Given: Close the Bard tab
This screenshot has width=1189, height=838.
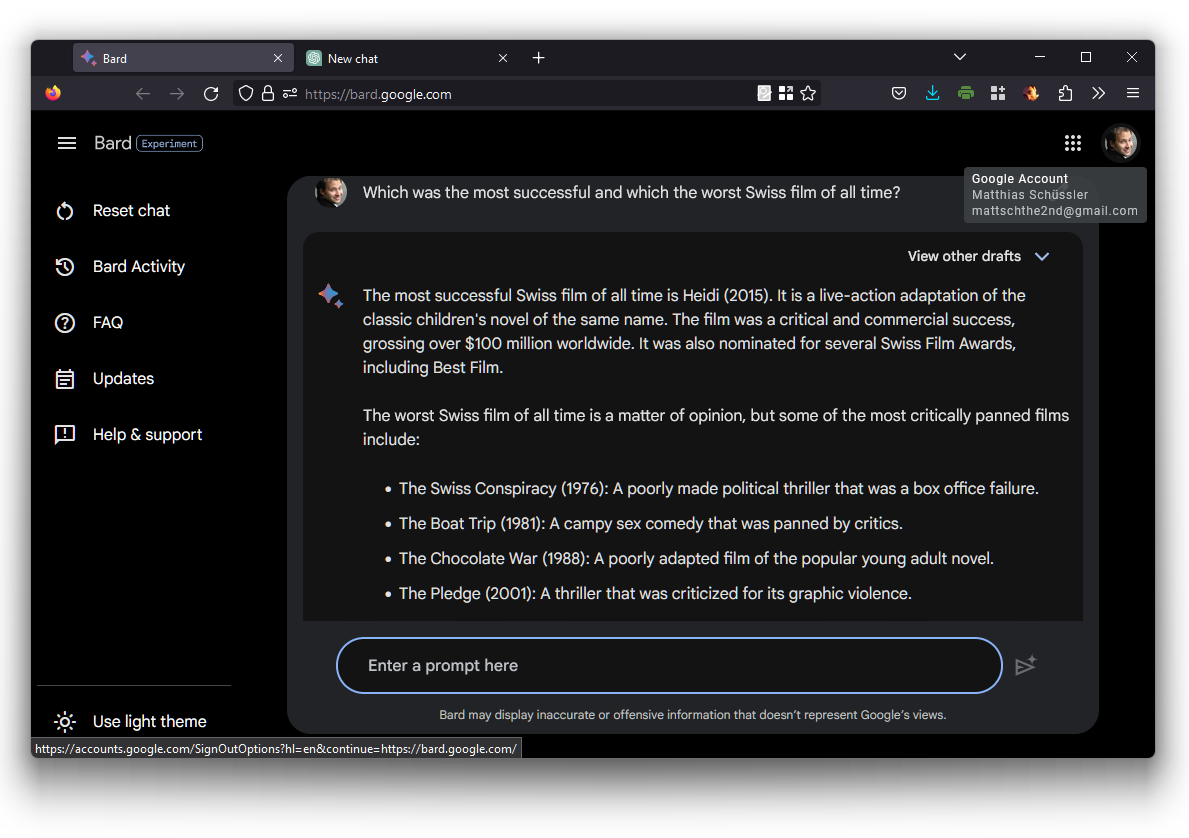Looking at the screenshot, I should pyautogui.click(x=278, y=58).
